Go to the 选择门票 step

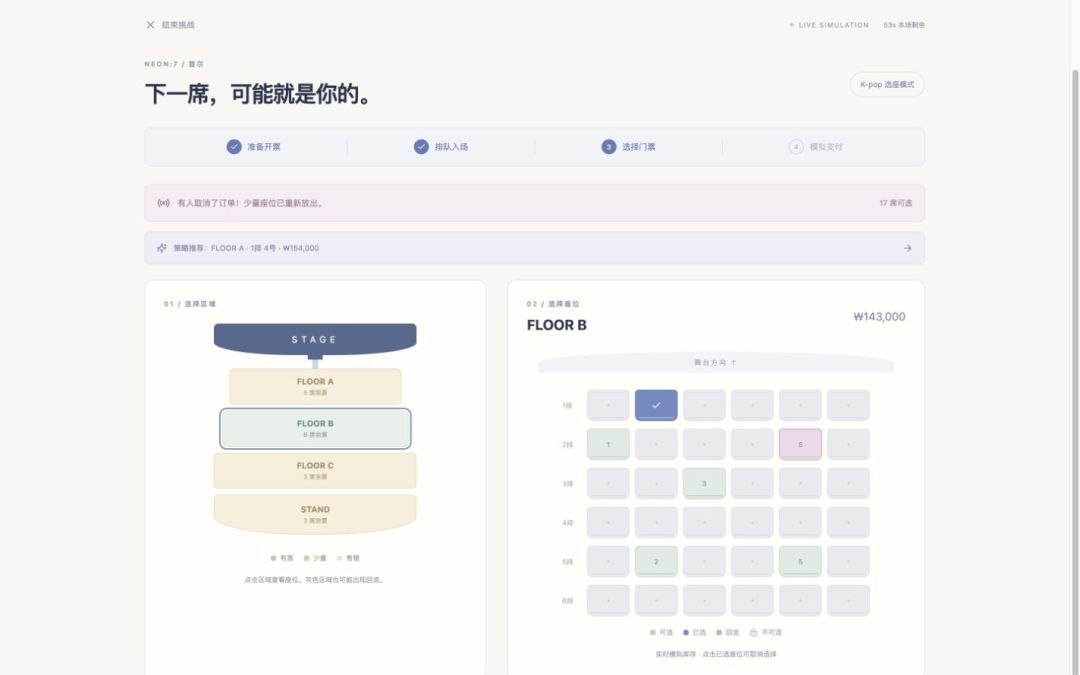coord(628,147)
